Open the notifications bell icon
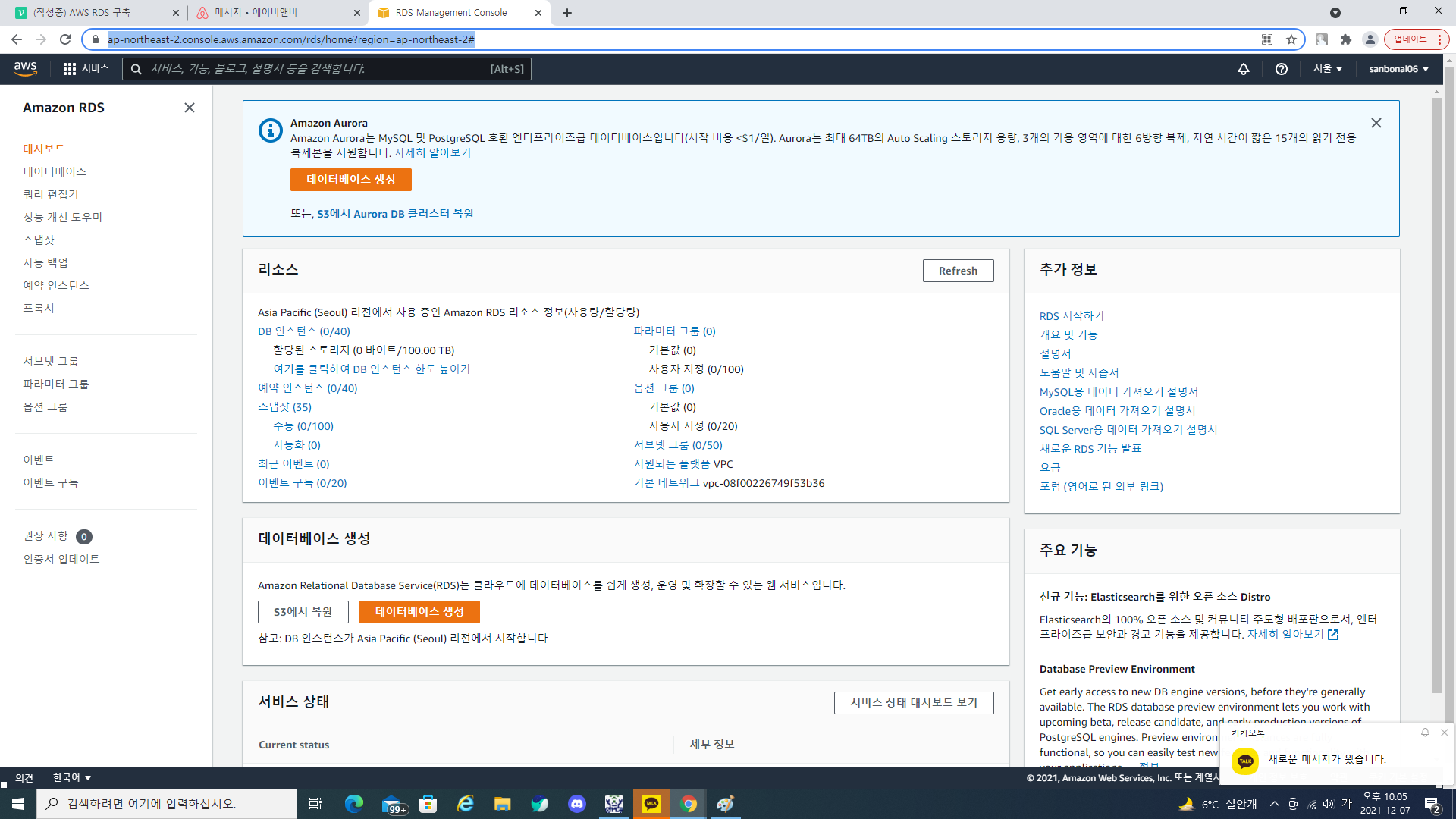This screenshot has height=819, width=1456. click(x=1244, y=69)
